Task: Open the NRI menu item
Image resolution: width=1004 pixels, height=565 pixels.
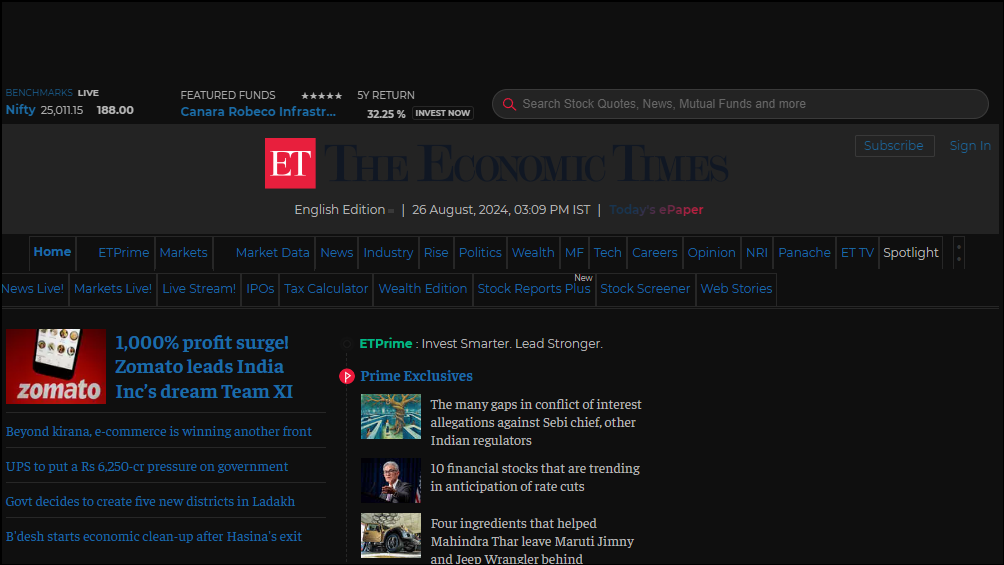Action: coord(756,252)
